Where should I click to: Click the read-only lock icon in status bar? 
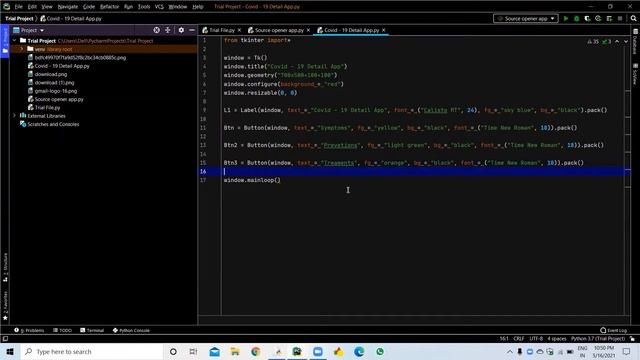click(632, 339)
